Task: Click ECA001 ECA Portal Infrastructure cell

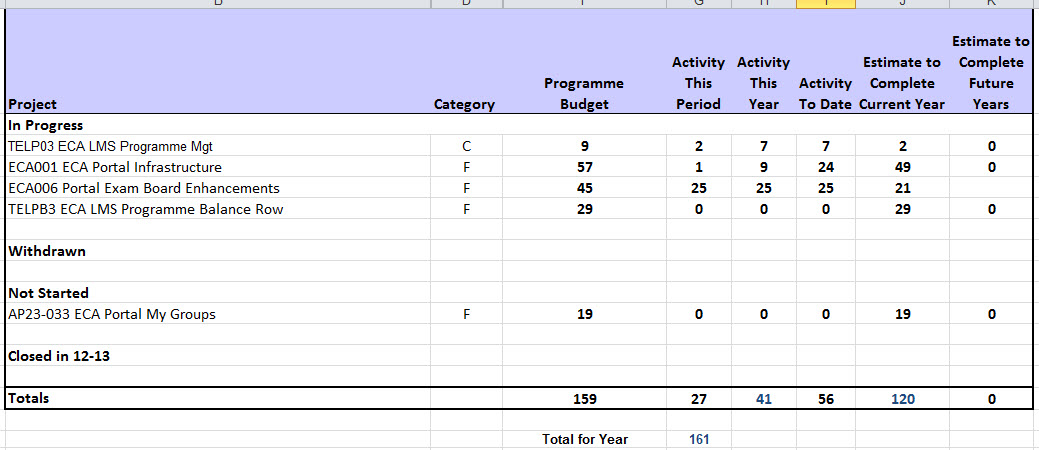Action: point(115,167)
